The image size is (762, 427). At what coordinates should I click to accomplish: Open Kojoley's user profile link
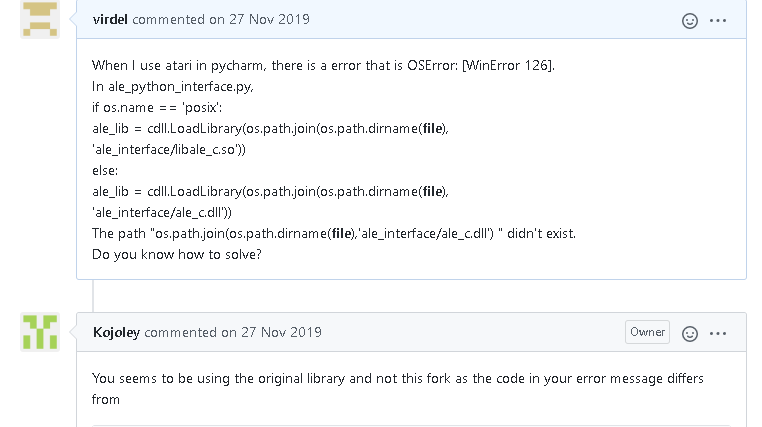pyautogui.click(x=116, y=332)
